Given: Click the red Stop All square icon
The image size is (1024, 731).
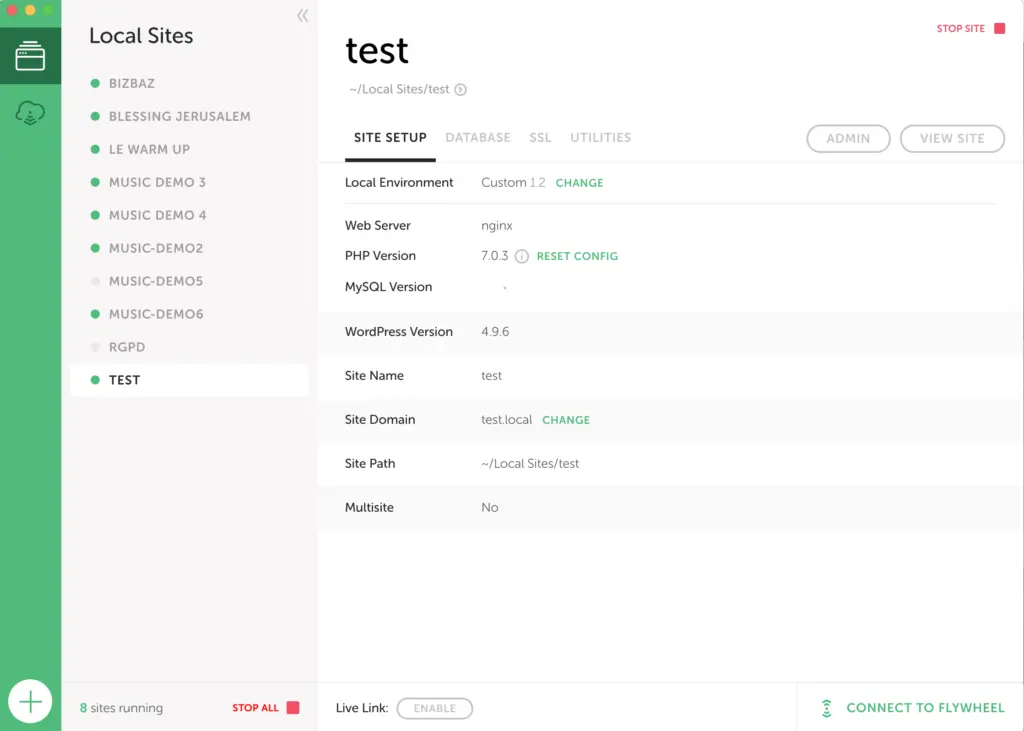Looking at the screenshot, I should pos(293,707).
